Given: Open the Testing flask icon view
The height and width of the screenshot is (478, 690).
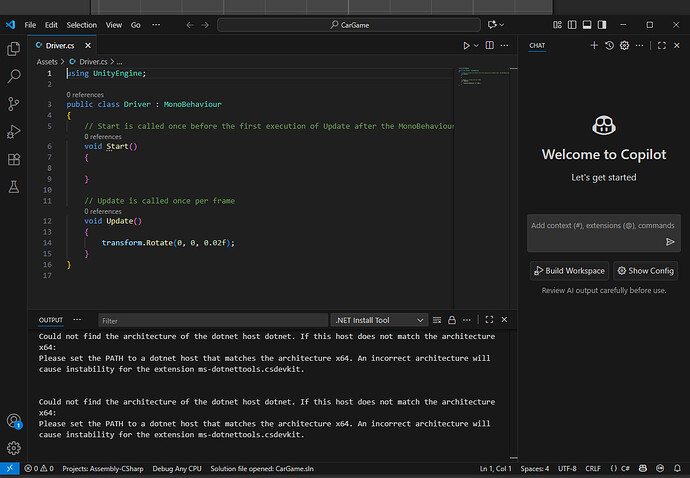Looking at the screenshot, I should (x=14, y=187).
